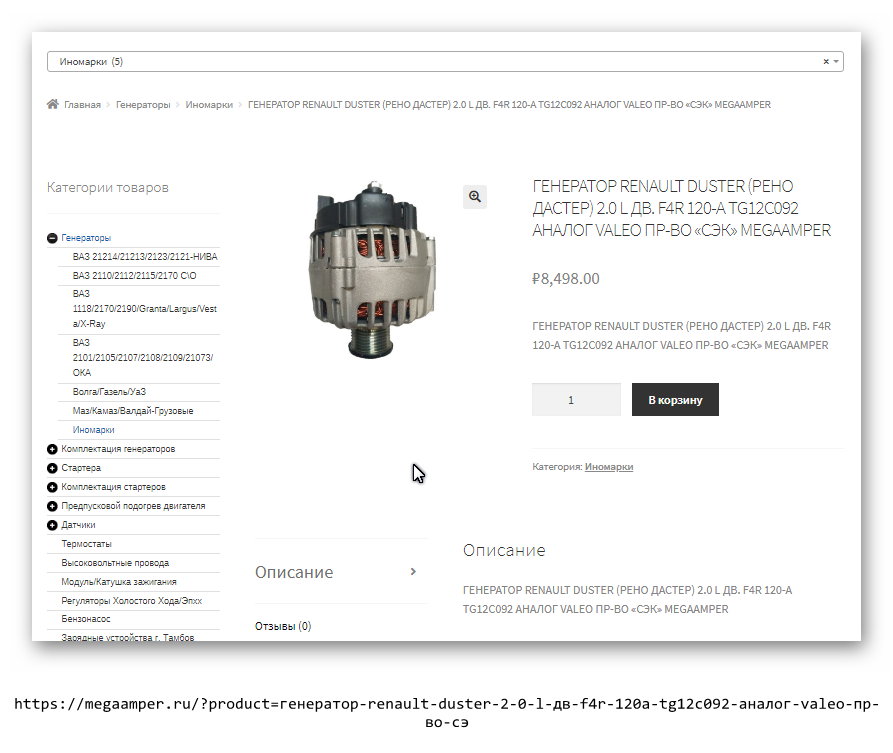Image resolution: width=893 pixels, height=753 pixels.
Task: Open Предпусковой подогрев двигателя category link
Action: click(133, 506)
